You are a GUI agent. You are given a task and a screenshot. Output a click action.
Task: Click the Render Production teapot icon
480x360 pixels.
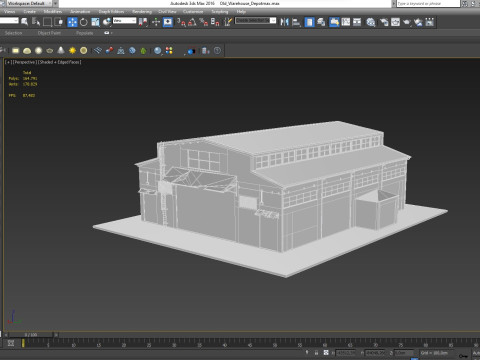[407, 22]
